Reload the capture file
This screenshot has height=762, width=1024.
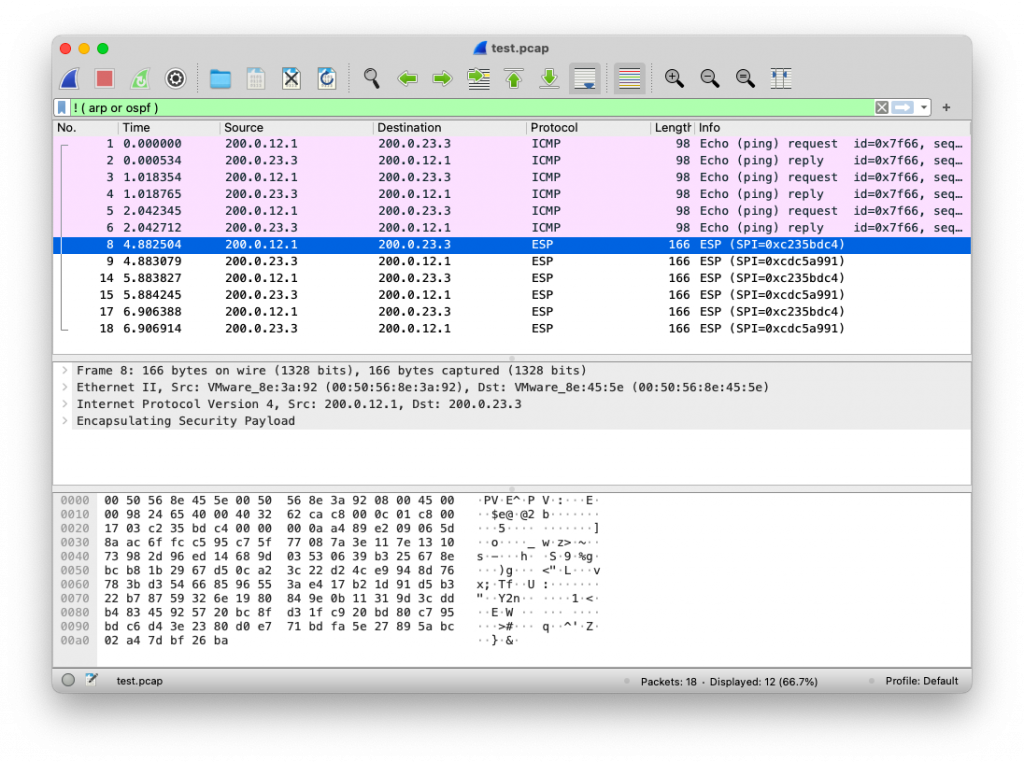click(x=327, y=78)
